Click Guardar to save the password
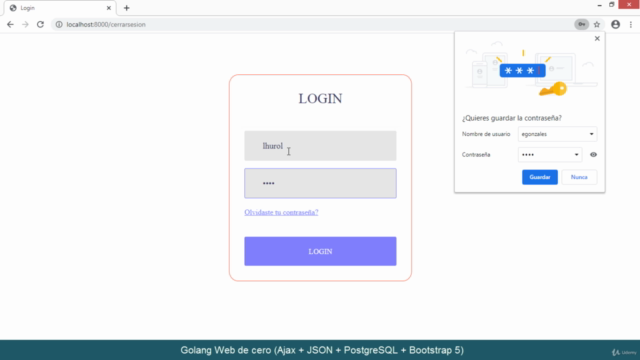 click(x=540, y=177)
